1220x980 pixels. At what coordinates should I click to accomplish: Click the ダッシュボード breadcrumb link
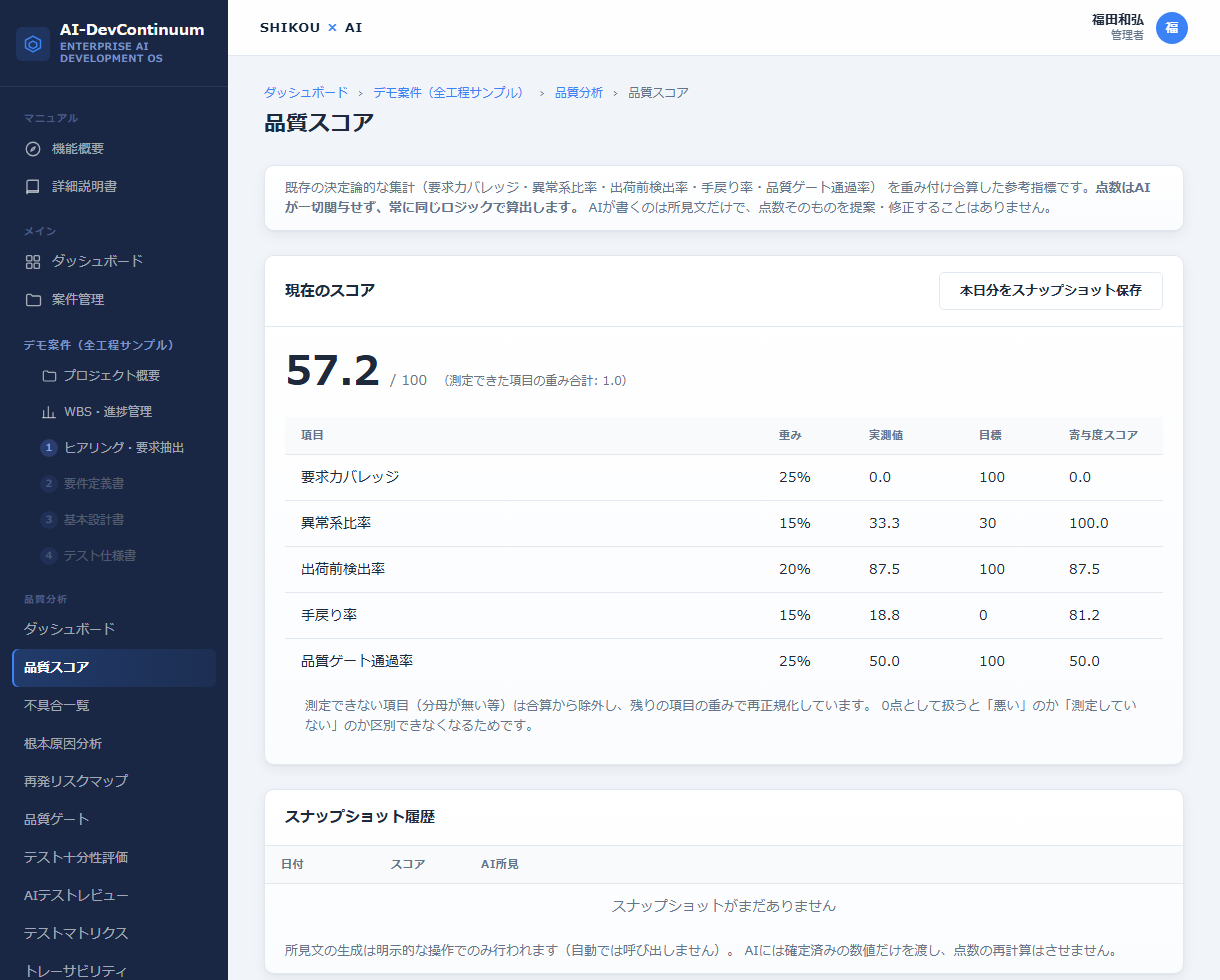[x=306, y=92]
